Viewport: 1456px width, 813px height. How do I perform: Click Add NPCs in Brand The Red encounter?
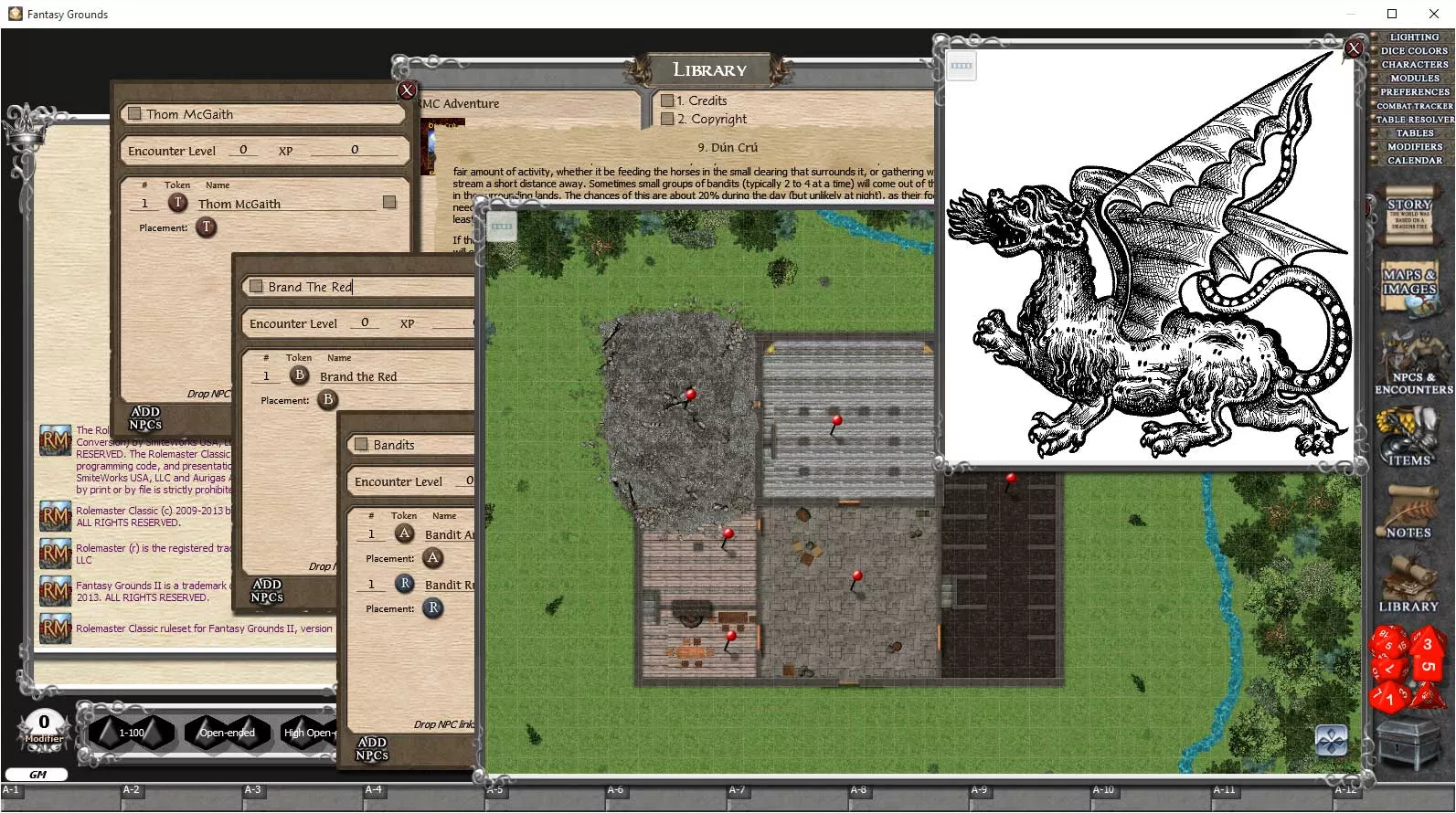267,590
